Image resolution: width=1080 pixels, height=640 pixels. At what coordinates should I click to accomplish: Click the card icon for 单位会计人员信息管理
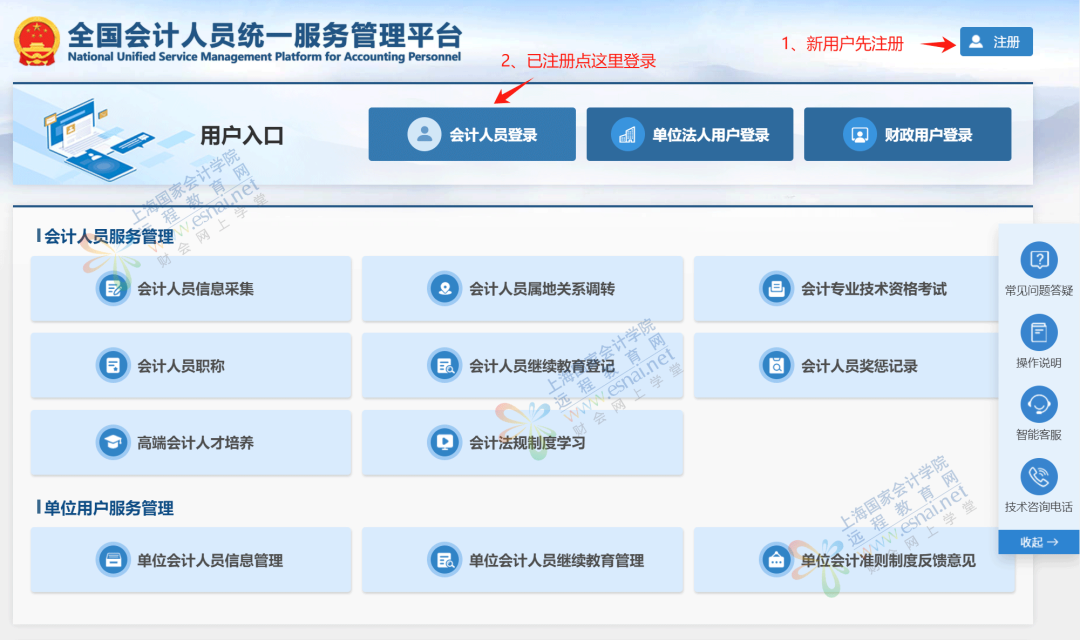[113, 560]
